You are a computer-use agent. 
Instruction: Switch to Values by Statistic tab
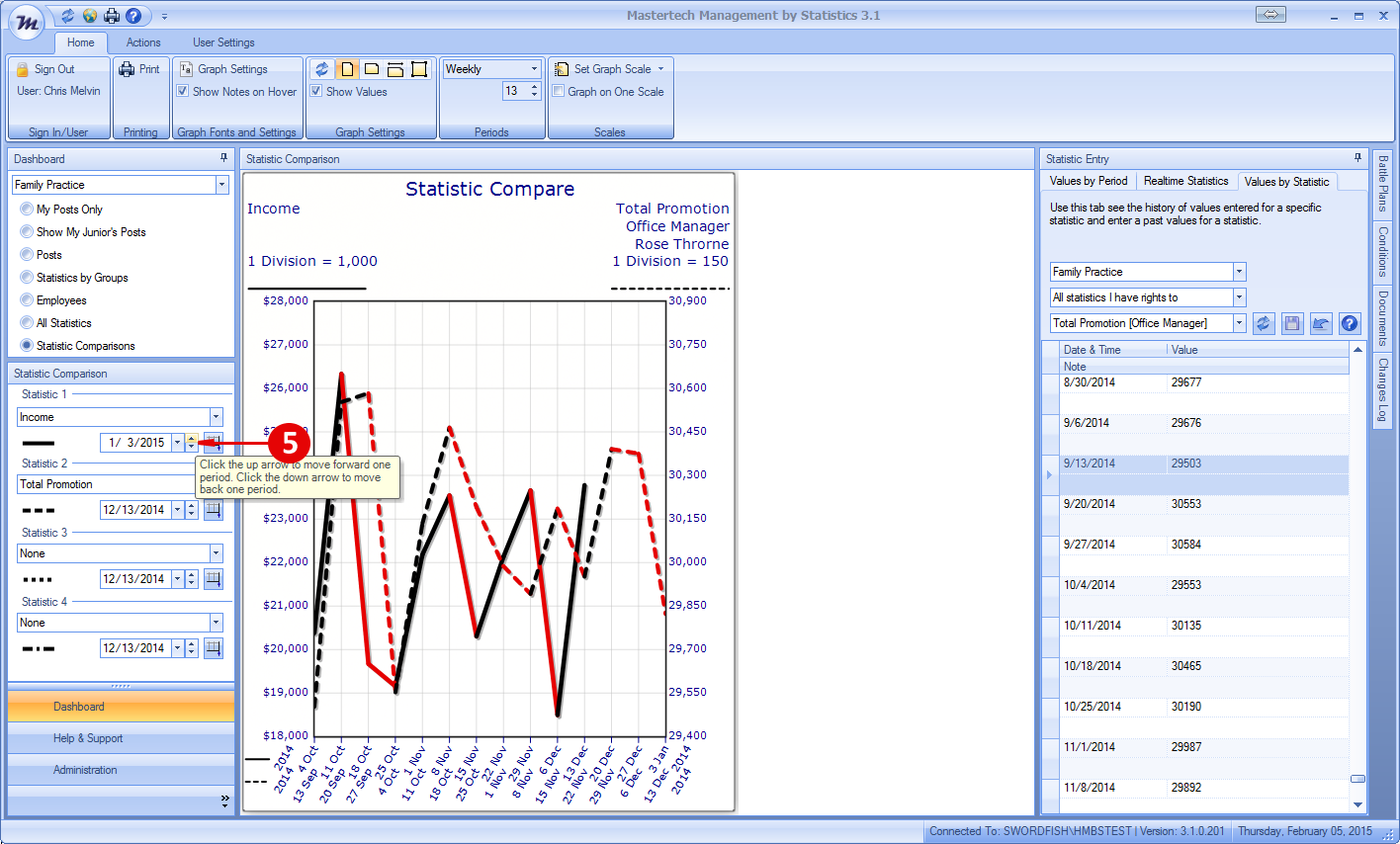tap(1287, 182)
